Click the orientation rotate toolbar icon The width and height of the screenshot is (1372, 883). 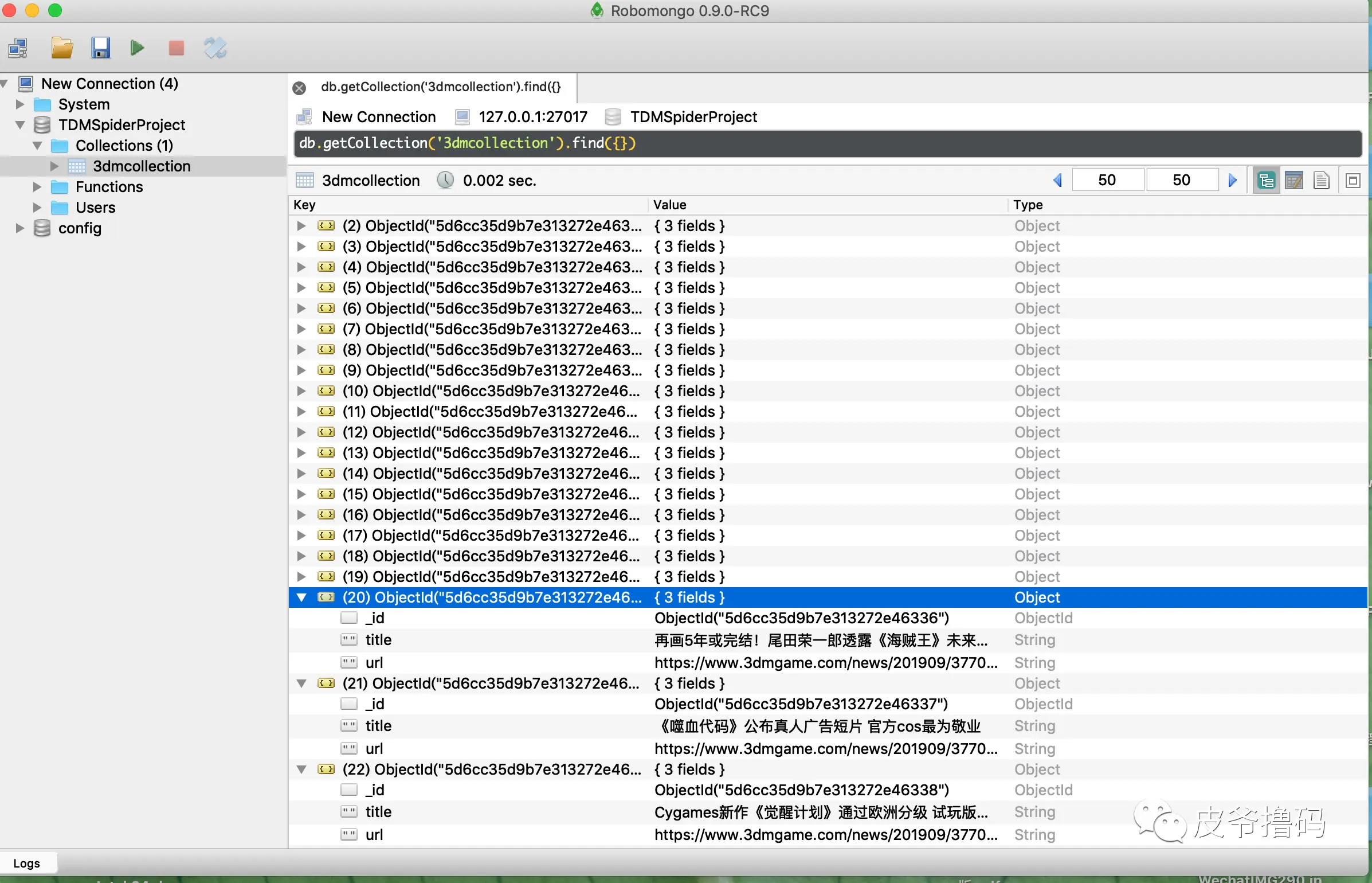215,48
